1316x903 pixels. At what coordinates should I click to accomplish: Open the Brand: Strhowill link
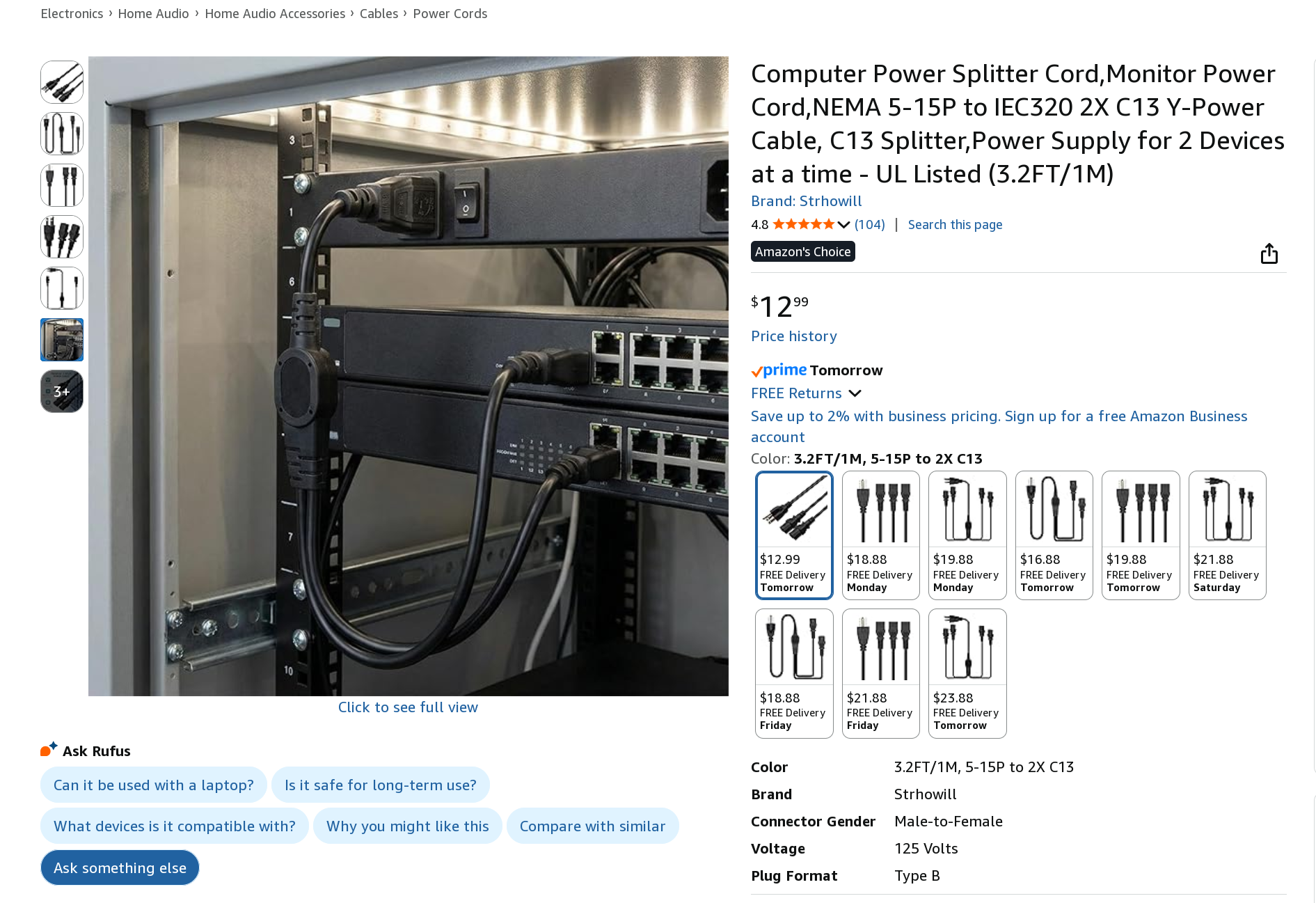806,201
